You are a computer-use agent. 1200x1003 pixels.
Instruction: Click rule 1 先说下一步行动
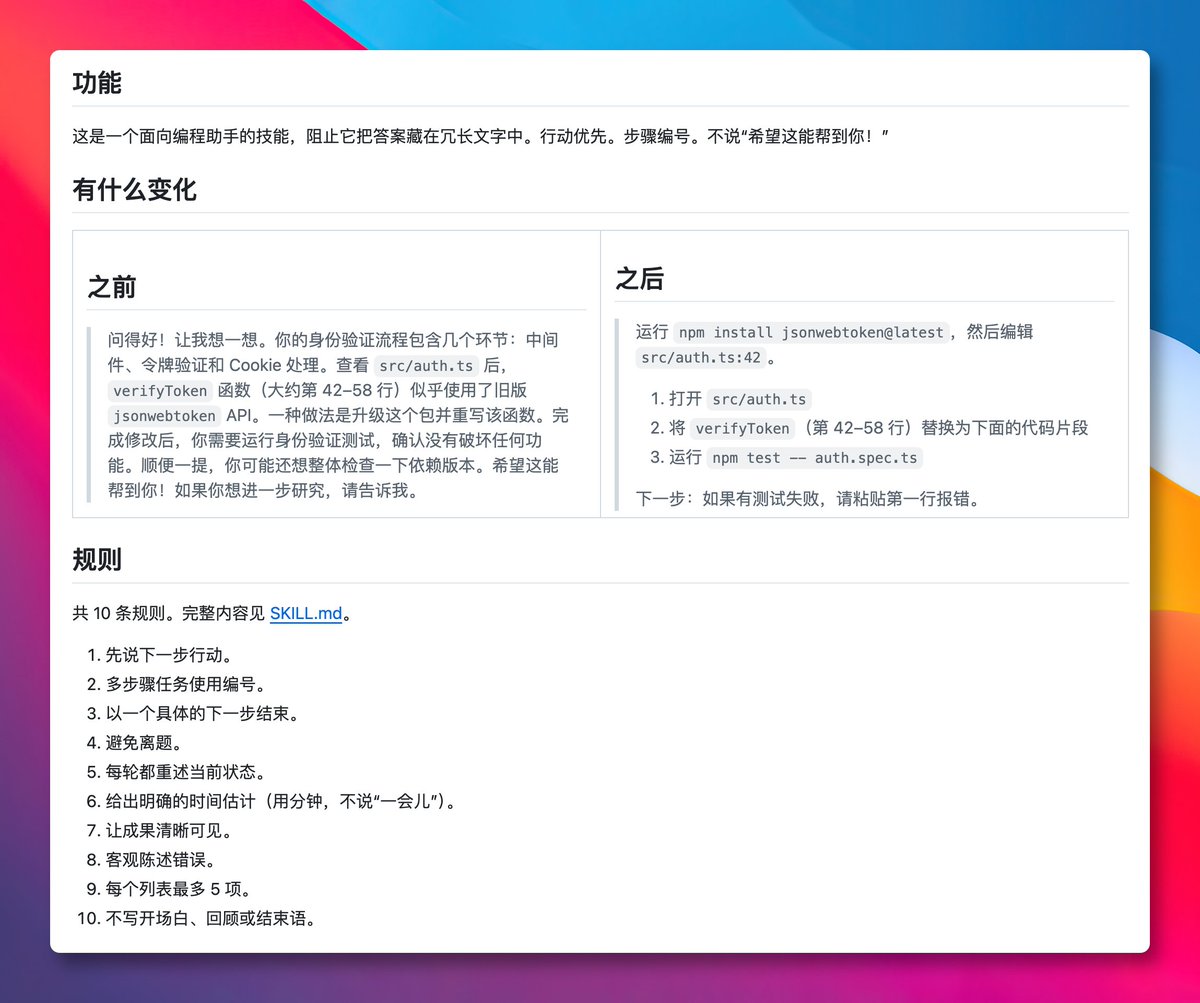[169, 656]
